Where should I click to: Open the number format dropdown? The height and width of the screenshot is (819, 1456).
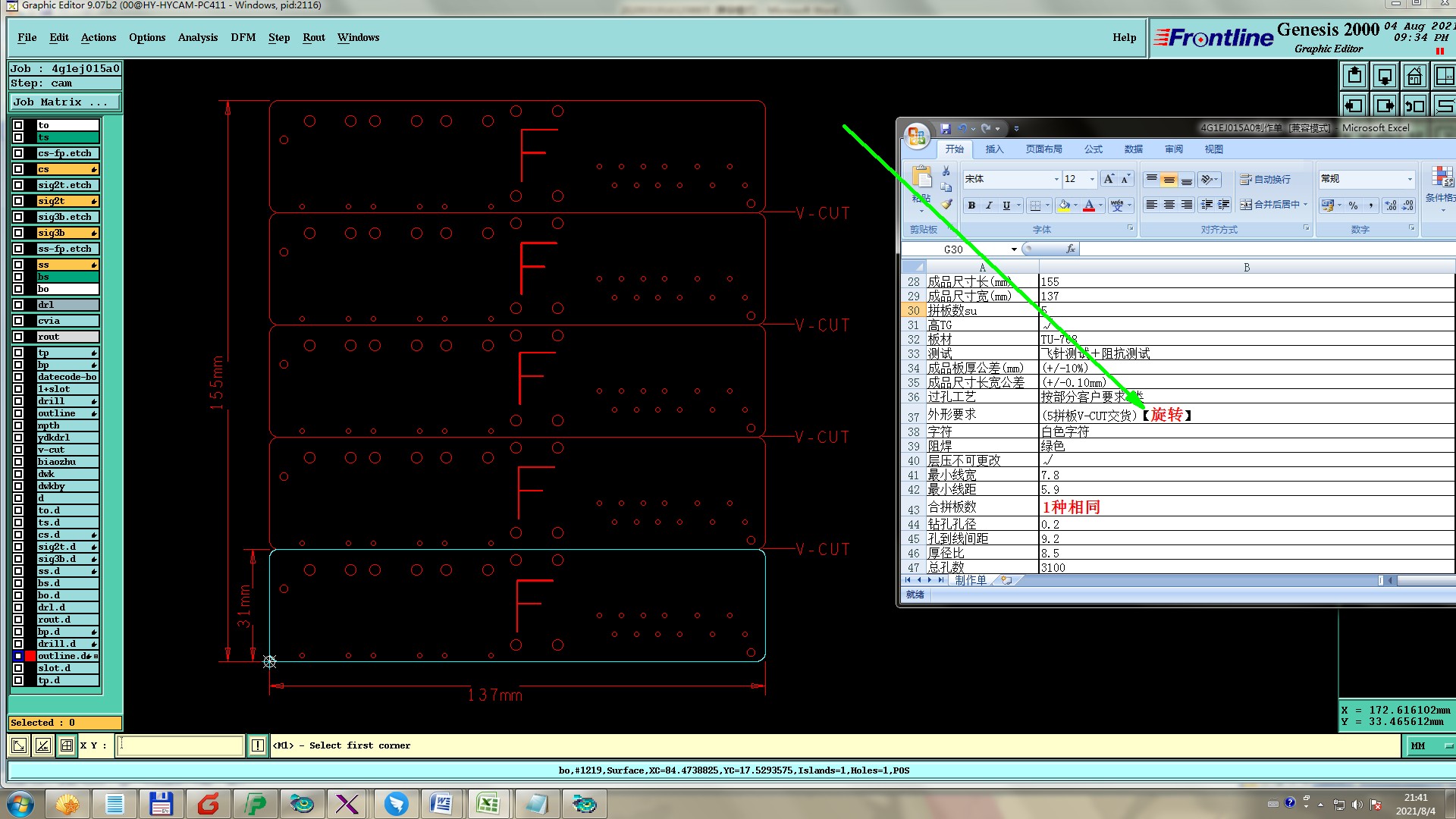[x=1410, y=179]
